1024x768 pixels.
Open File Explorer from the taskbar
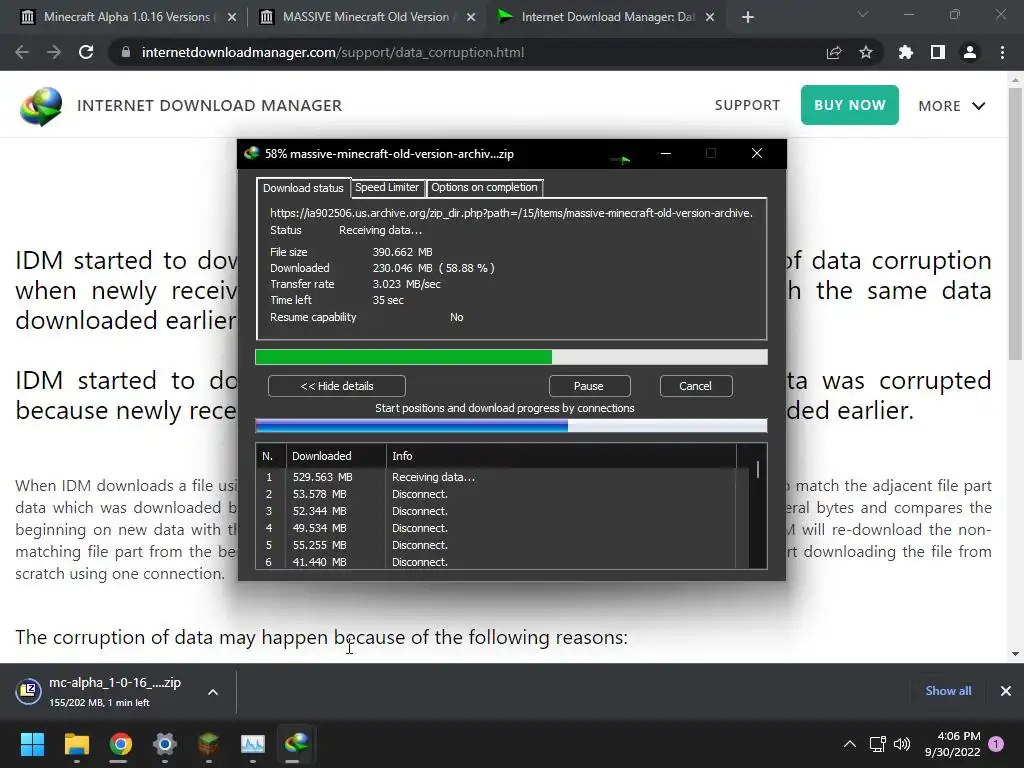(76, 744)
